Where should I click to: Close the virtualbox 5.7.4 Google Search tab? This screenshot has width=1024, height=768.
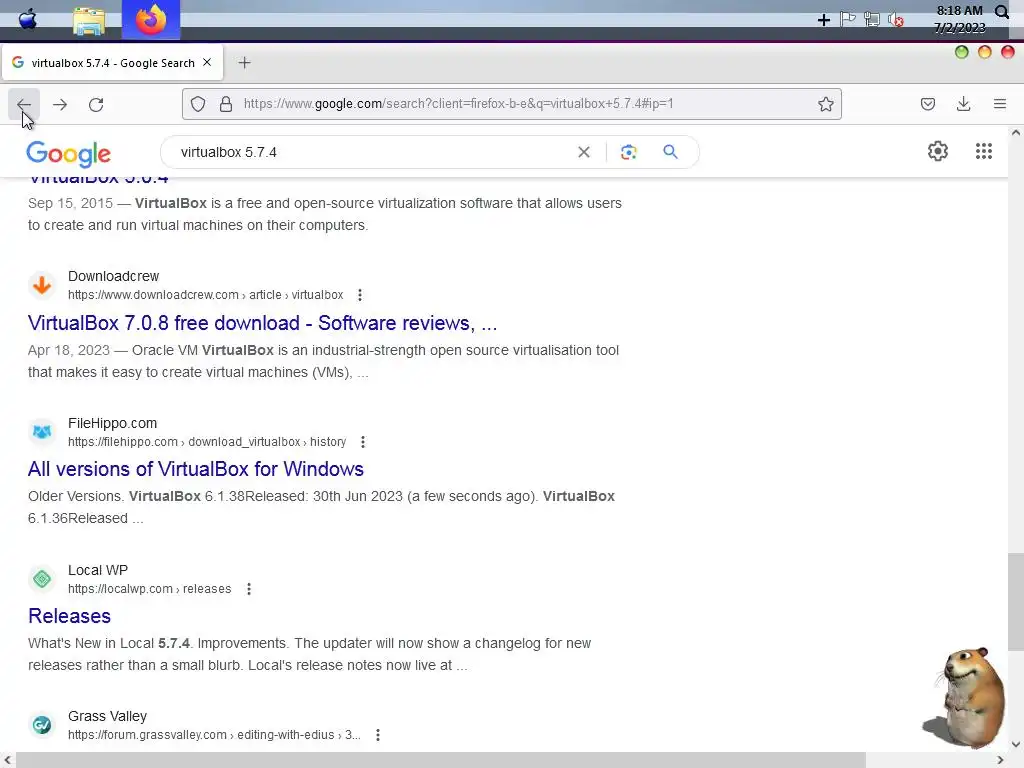click(207, 63)
